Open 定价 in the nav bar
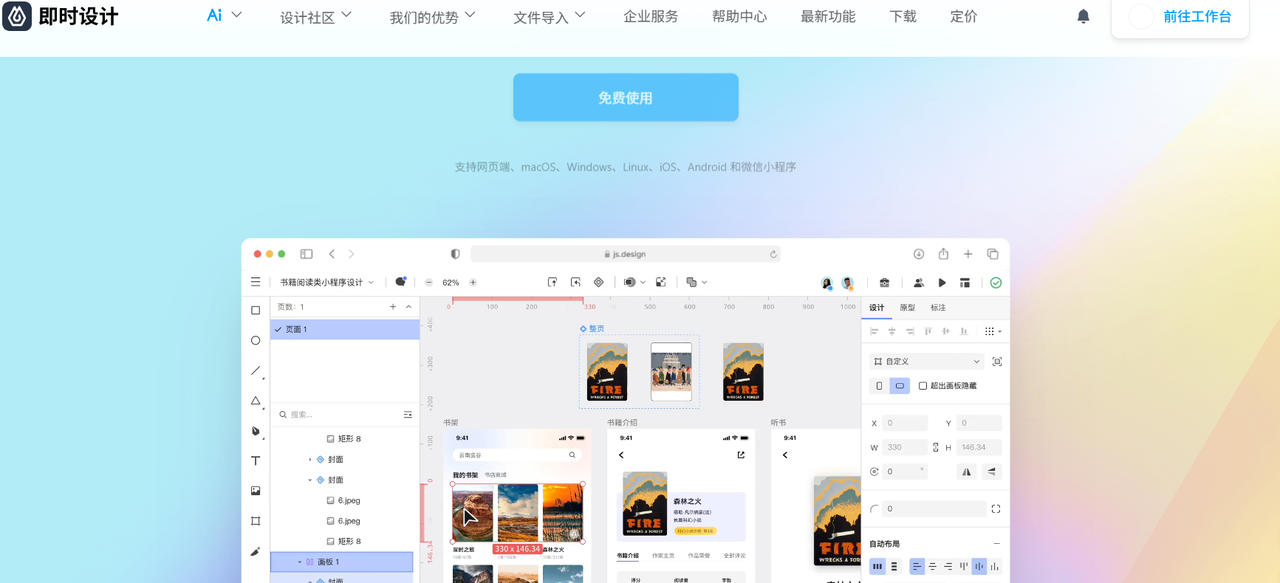This screenshot has width=1280, height=583. click(x=964, y=16)
